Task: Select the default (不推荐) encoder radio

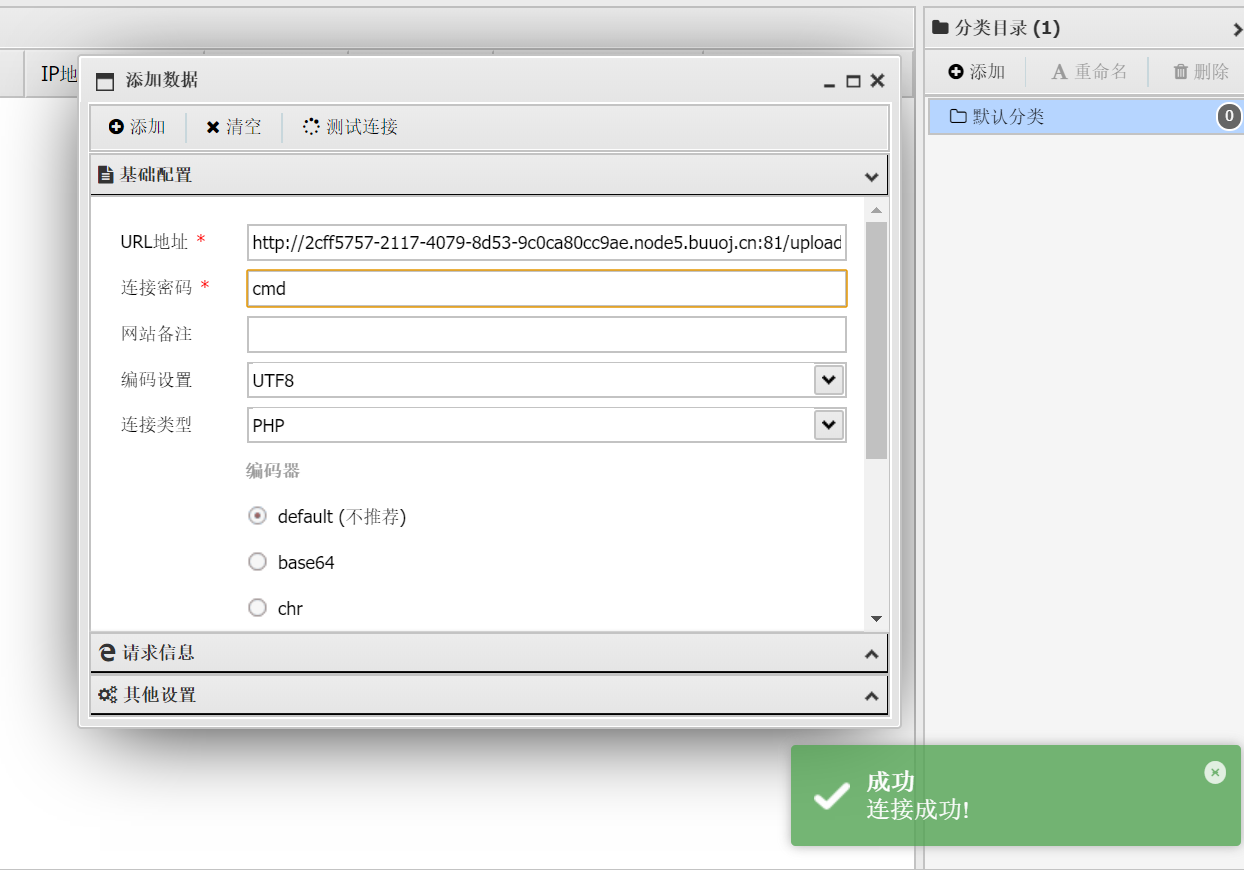Action: tap(257, 516)
